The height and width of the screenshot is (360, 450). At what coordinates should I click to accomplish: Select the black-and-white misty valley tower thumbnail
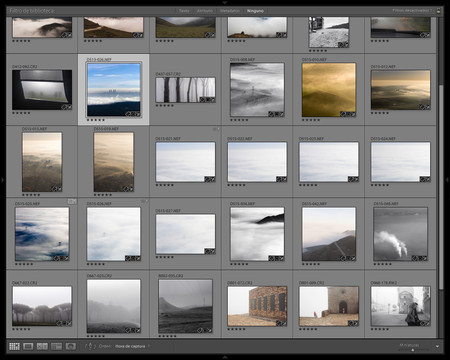coord(257,90)
